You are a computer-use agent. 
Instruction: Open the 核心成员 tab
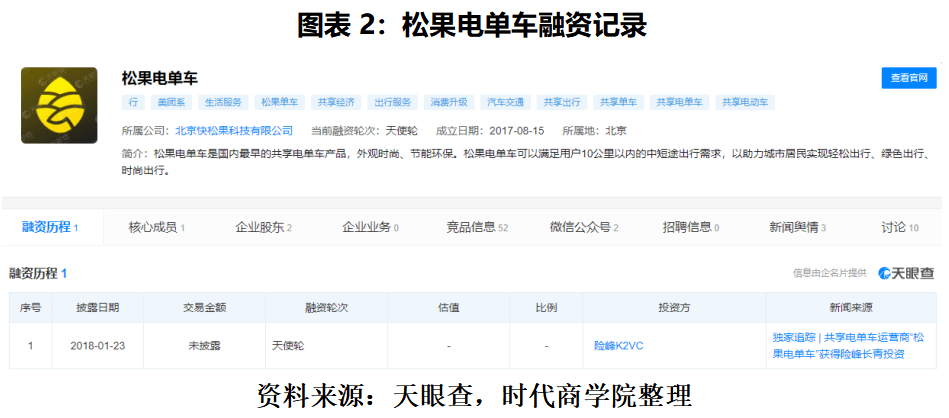(157, 227)
